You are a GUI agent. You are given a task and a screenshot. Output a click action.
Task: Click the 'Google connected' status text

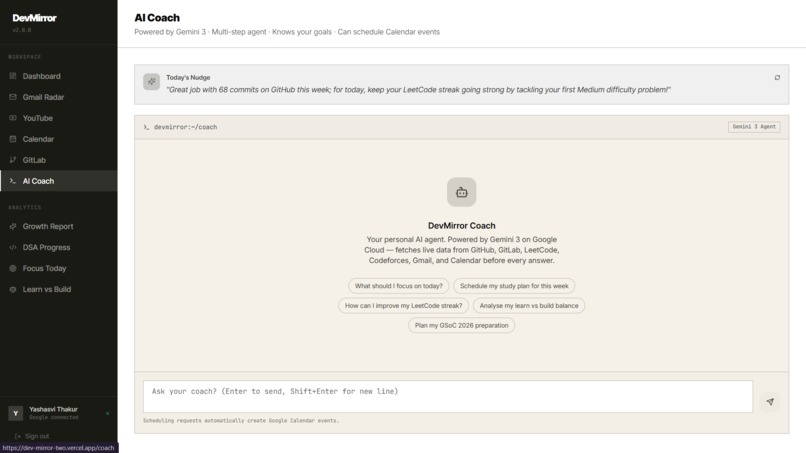point(54,418)
